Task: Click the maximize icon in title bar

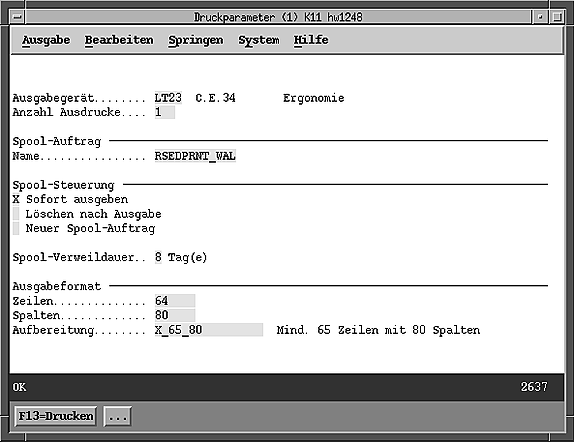Action: pyautogui.click(x=557, y=17)
